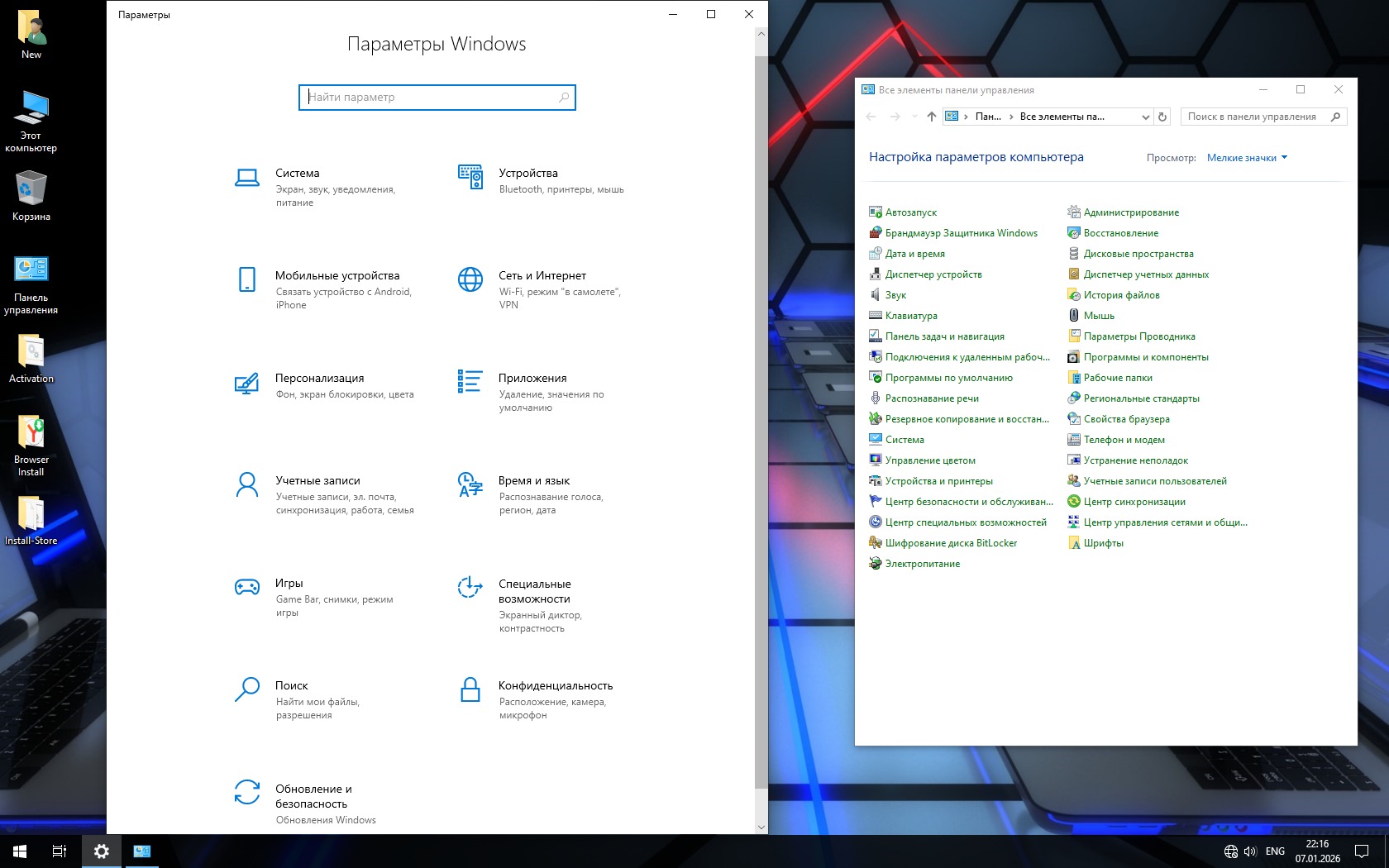The height and width of the screenshot is (868, 1389).
Task: Click the Найти параметр search field
Action: coord(437,97)
